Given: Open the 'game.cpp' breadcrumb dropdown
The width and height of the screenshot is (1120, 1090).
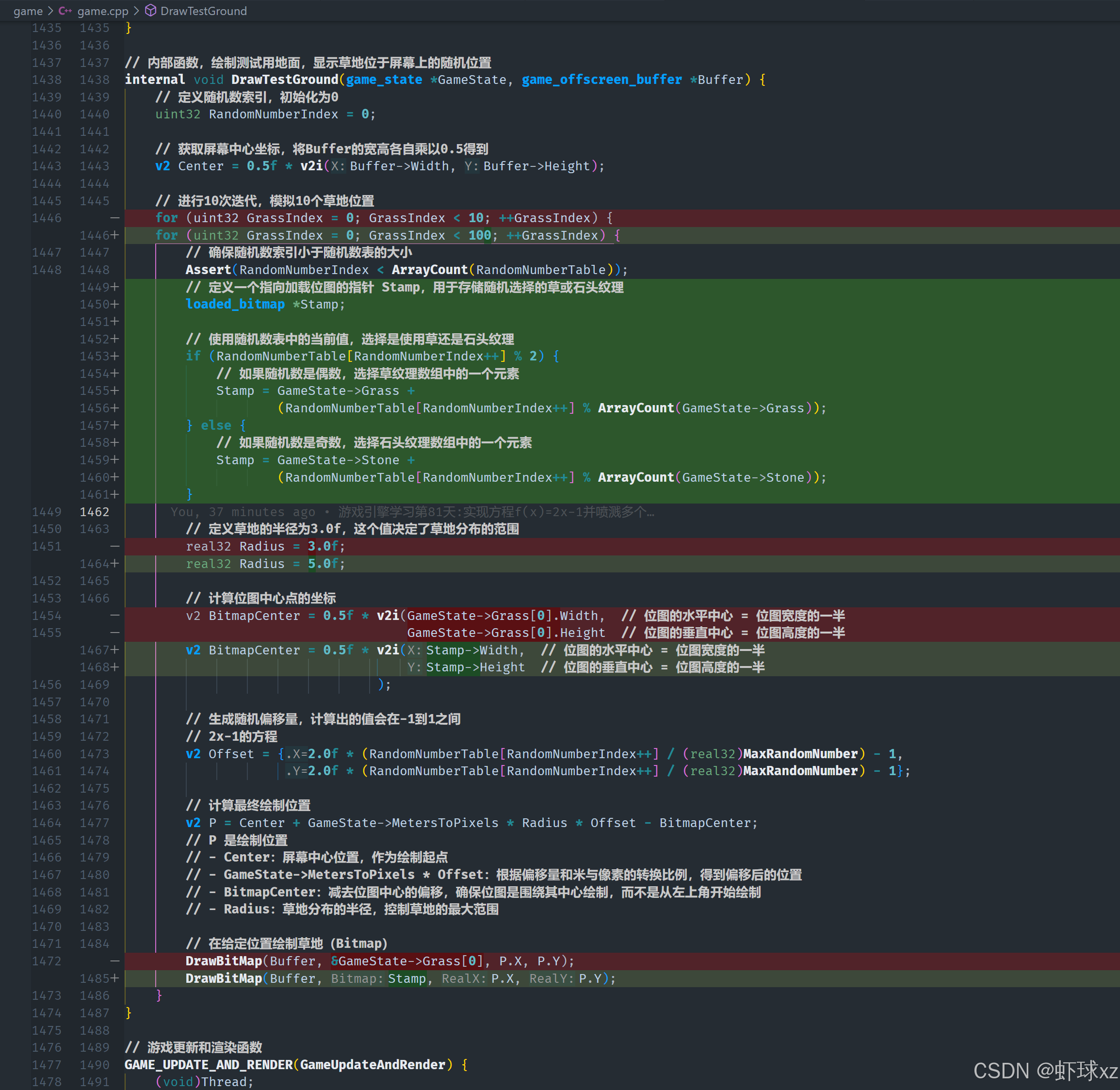Looking at the screenshot, I should [102, 11].
